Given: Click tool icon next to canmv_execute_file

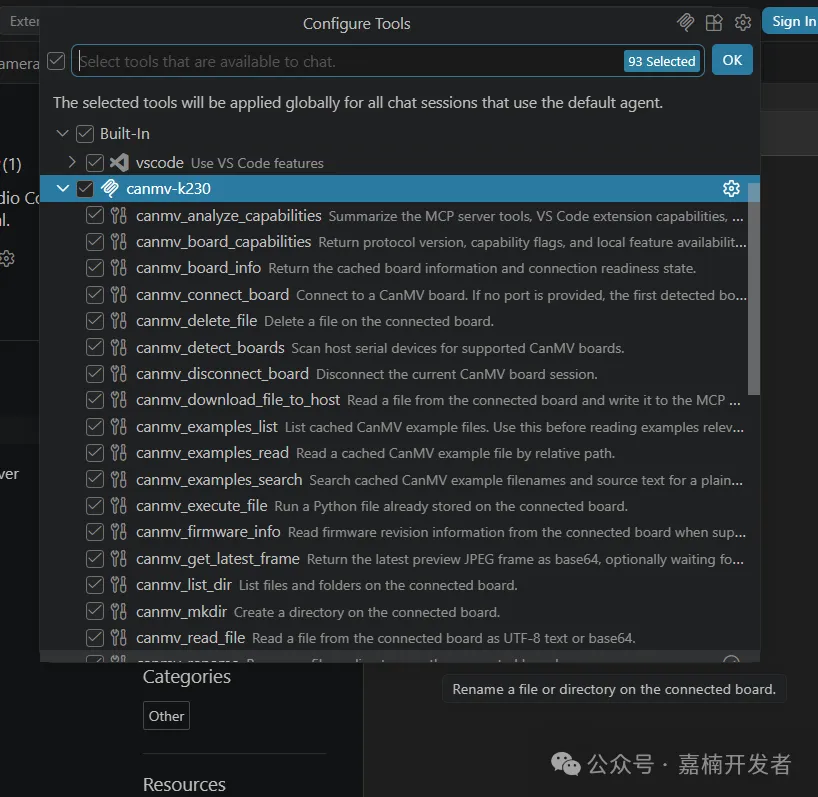Looking at the screenshot, I should pyautogui.click(x=118, y=505).
